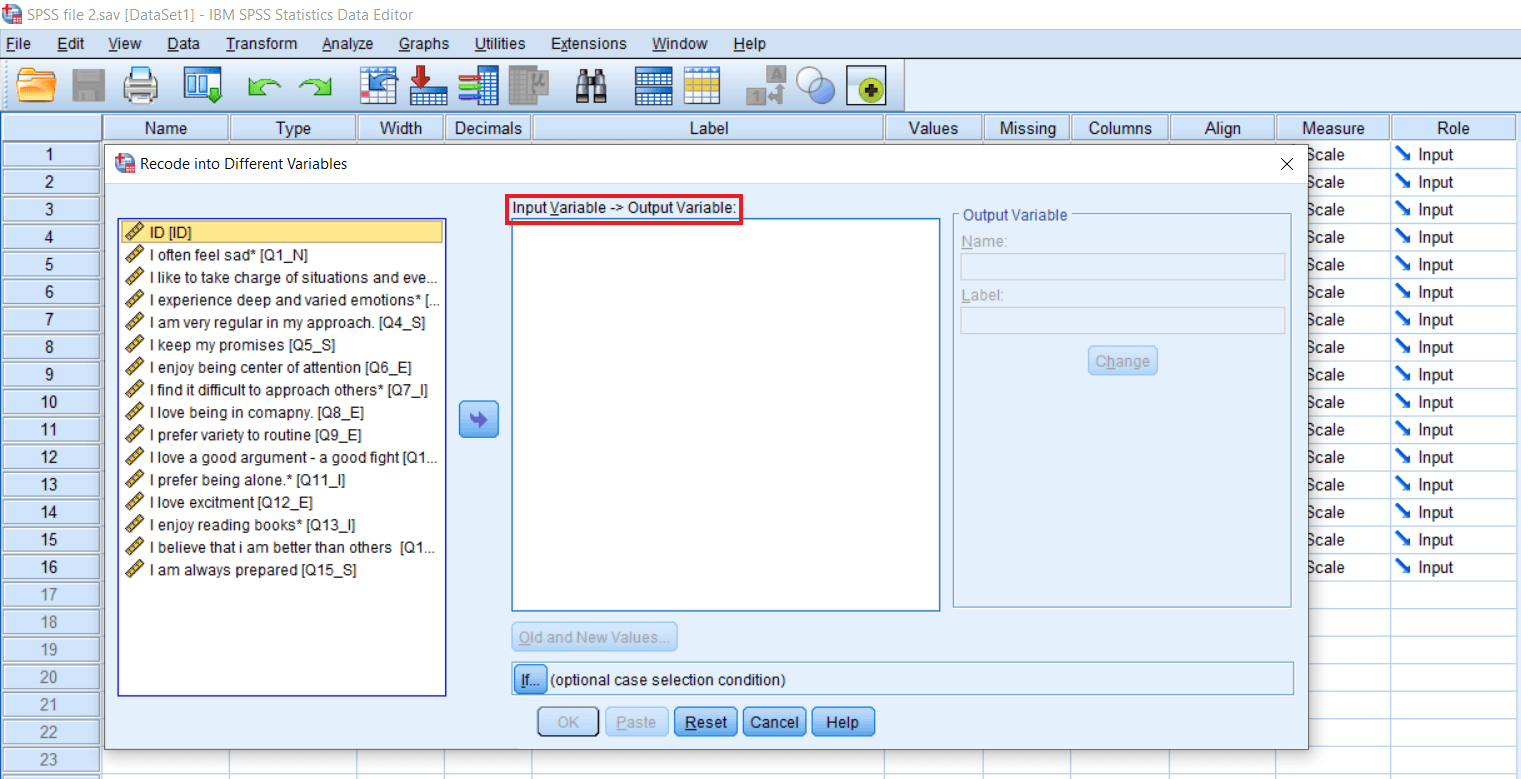
Task: Click the Print toolbar icon
Action: [x=140, y=86]
